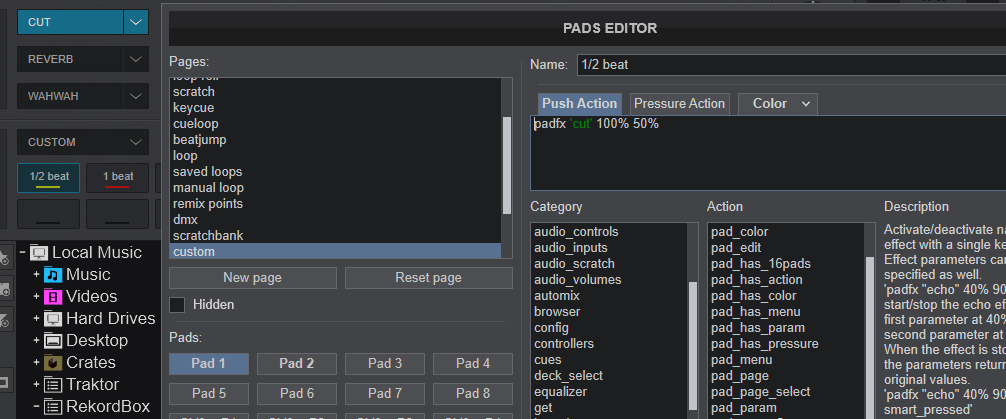
Task: Select the remix points page
Action: pos(336,204)
